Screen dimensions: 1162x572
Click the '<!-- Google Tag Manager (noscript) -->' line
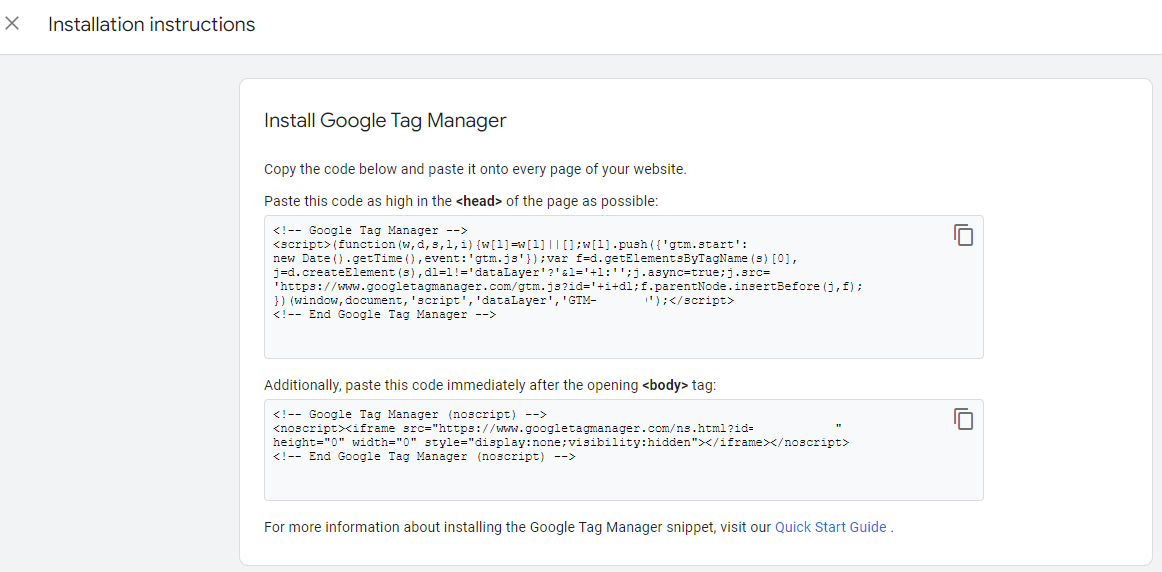pyautogui.click(x=409, y=415)
